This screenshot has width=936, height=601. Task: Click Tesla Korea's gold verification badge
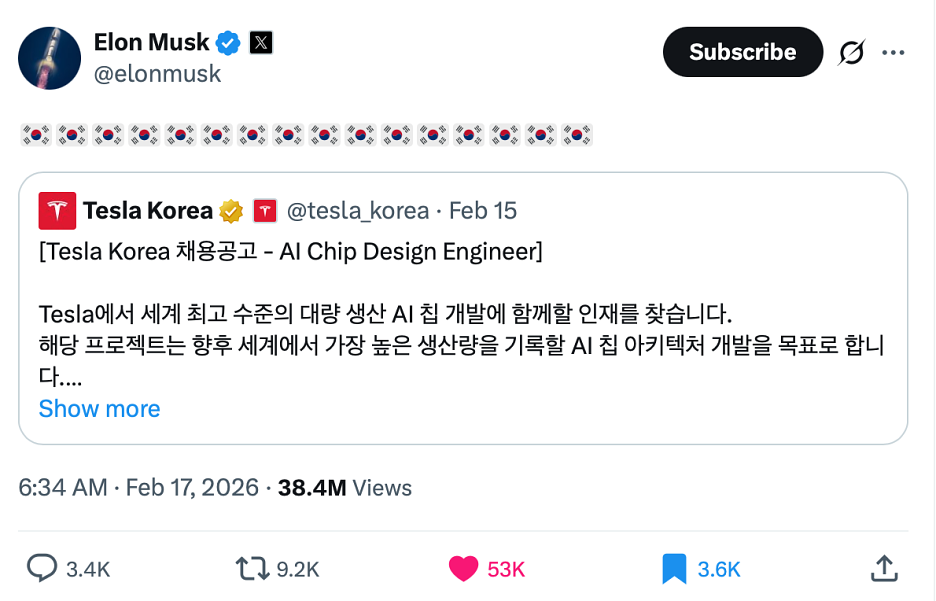click(x=229, y=210)
